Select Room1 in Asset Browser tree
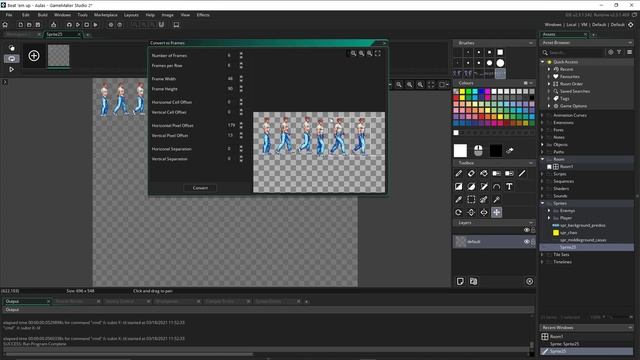The width and height of the screenshot is (640, 360). [x=566, y=167]
